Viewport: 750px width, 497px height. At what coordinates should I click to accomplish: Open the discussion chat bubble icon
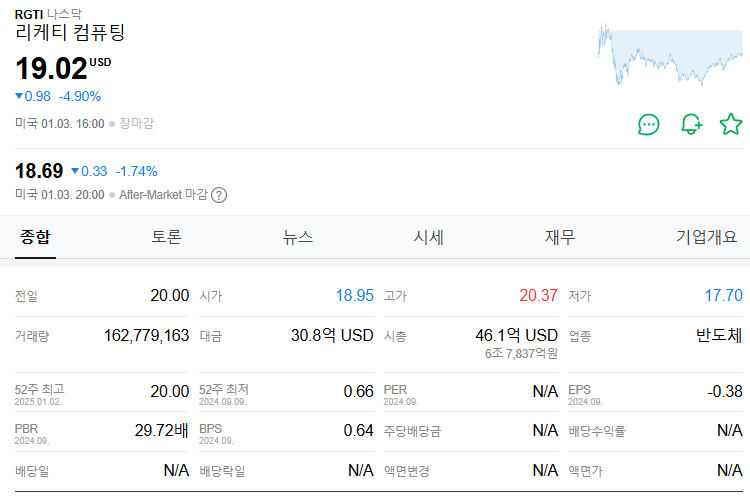(x=649, y=124)
